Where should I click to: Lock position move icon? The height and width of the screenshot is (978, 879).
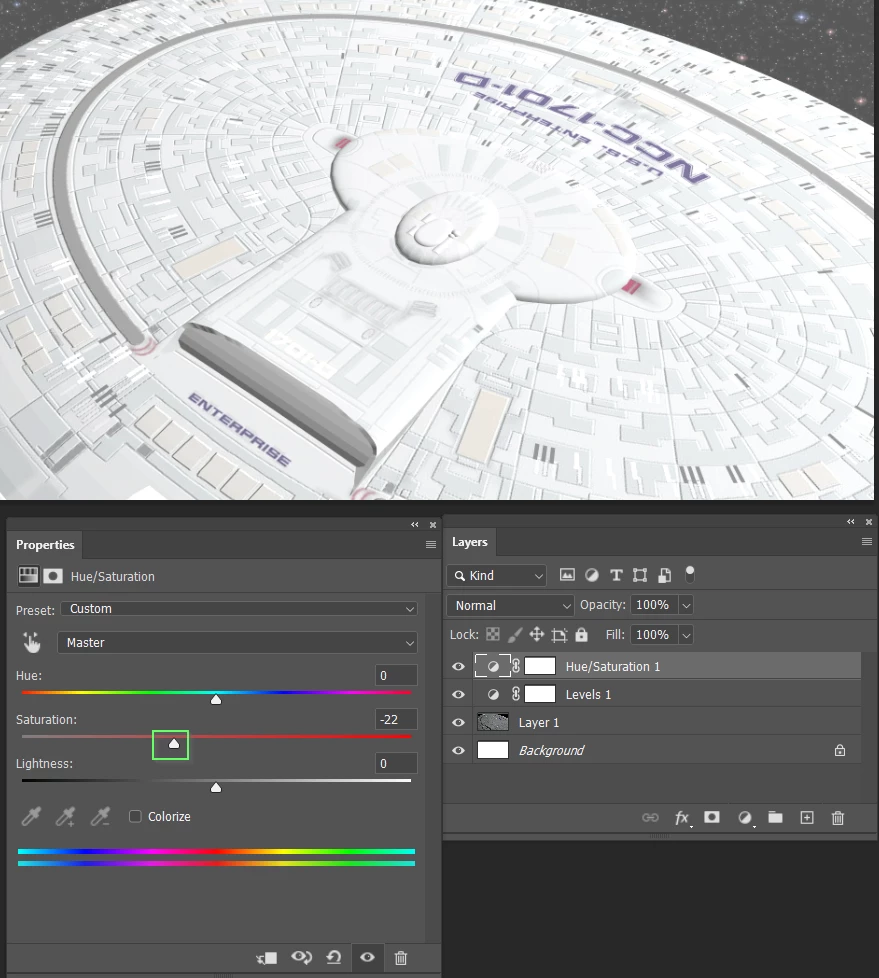(537, 635)
